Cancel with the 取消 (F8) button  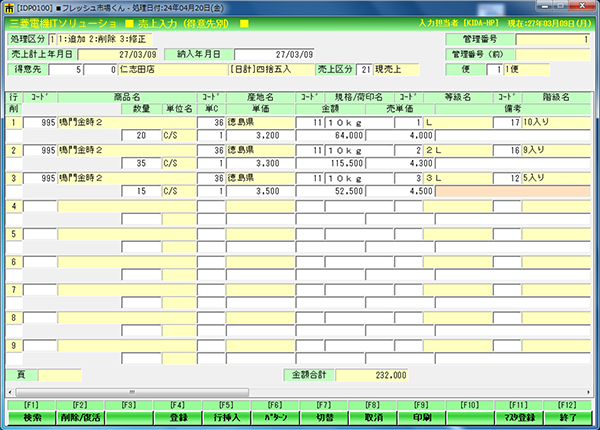pyautogui.click(x=373, y=416)
